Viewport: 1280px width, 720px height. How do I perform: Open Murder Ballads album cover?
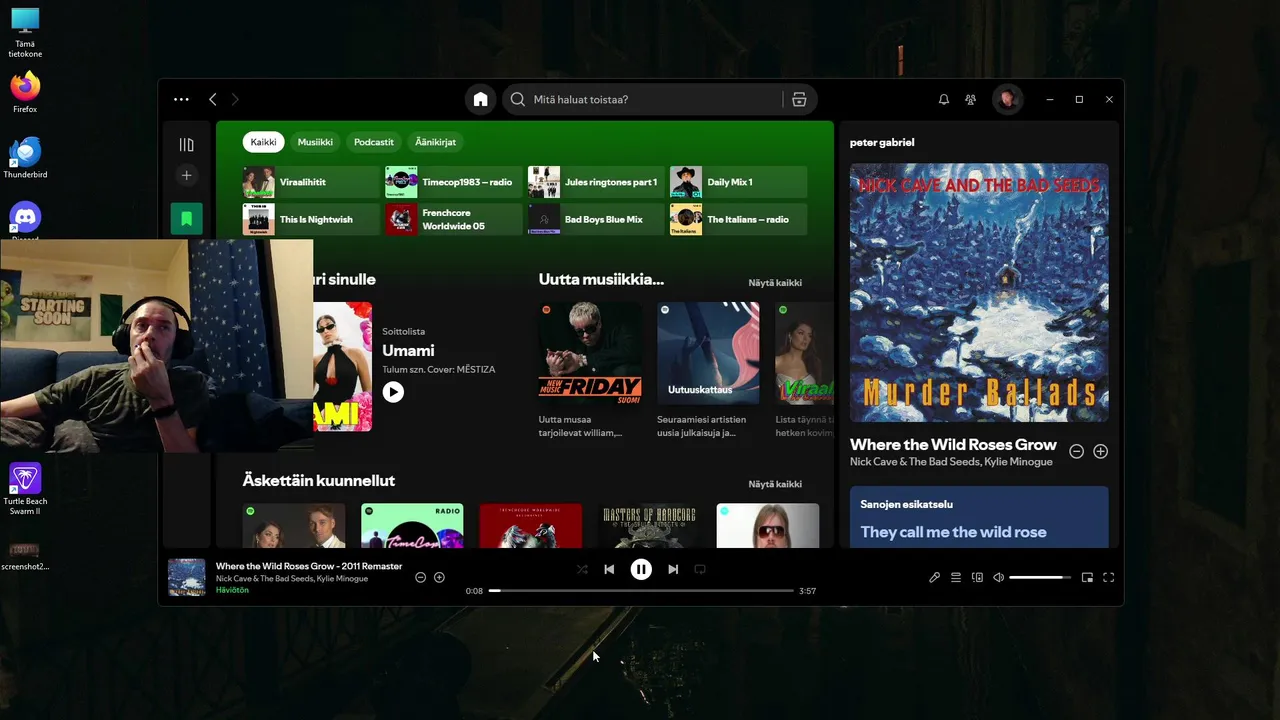point(979,293)
